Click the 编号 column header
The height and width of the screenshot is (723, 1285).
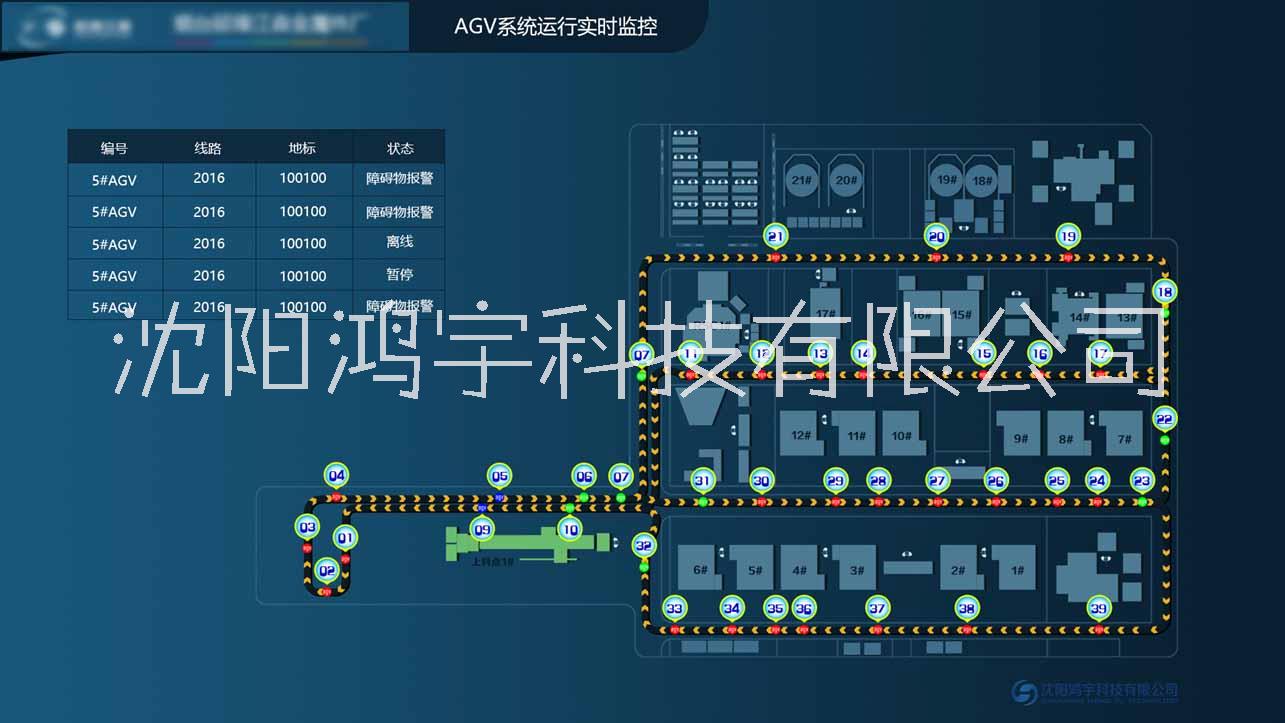tap(115, 147)
